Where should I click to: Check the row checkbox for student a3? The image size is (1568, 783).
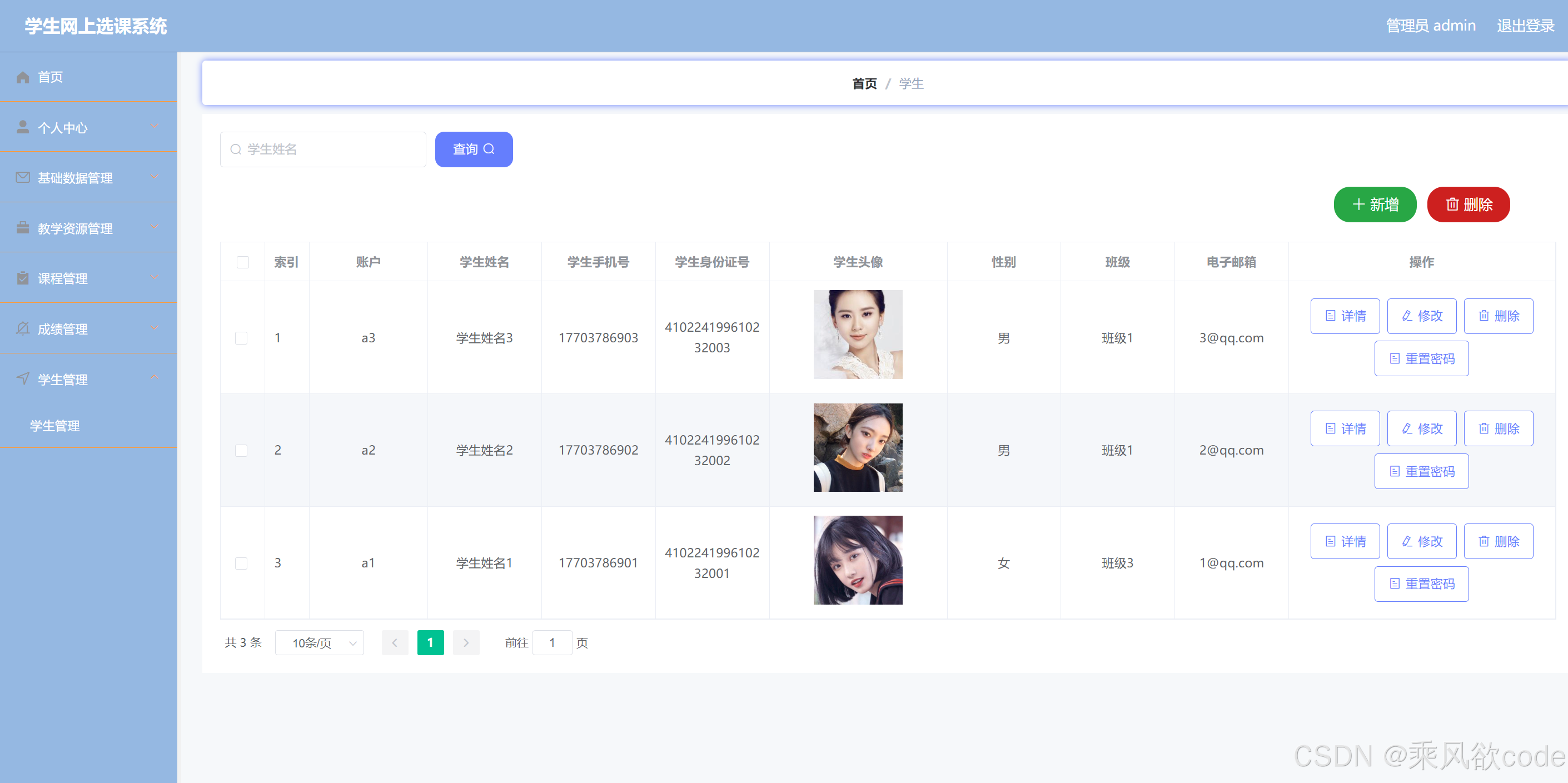pyautogui.click(x=242, y=338)
